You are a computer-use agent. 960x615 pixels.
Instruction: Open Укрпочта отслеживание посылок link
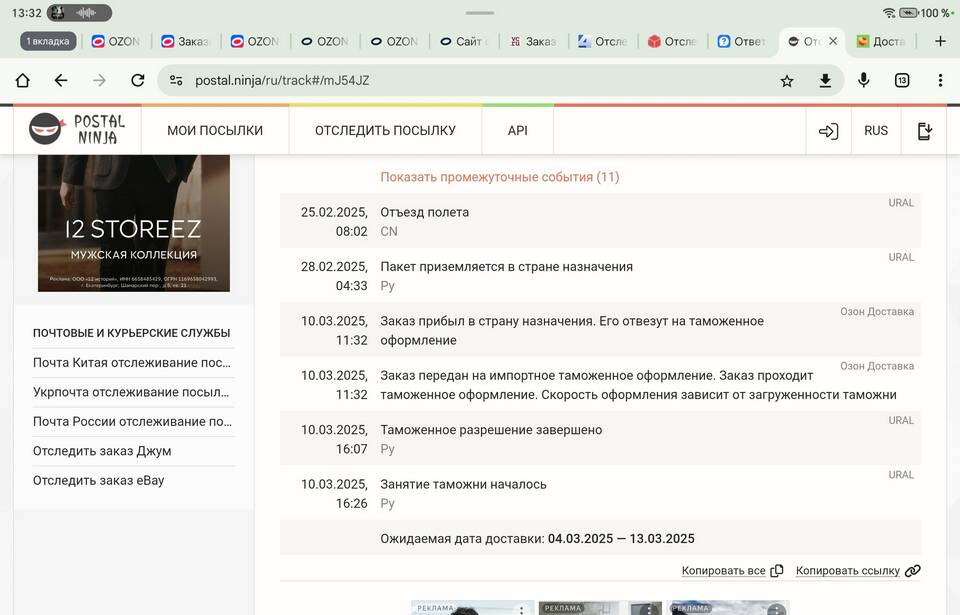(132, 392)
